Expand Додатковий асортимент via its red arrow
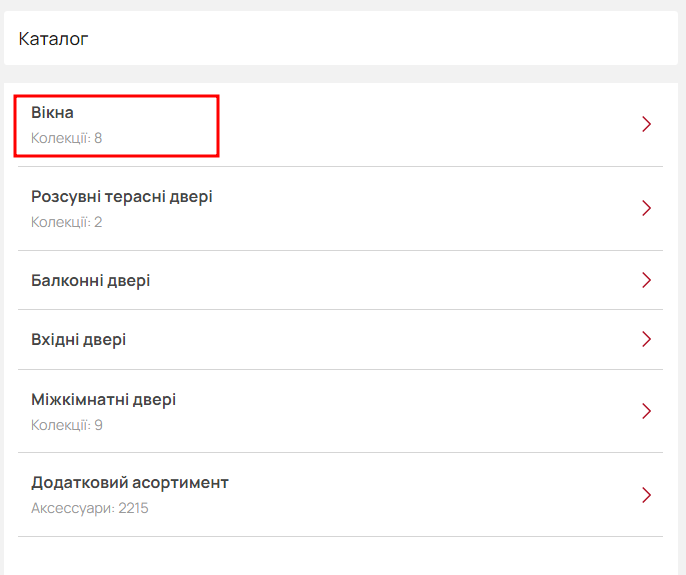This screenshot has width=686, height=575. (647, 495)
